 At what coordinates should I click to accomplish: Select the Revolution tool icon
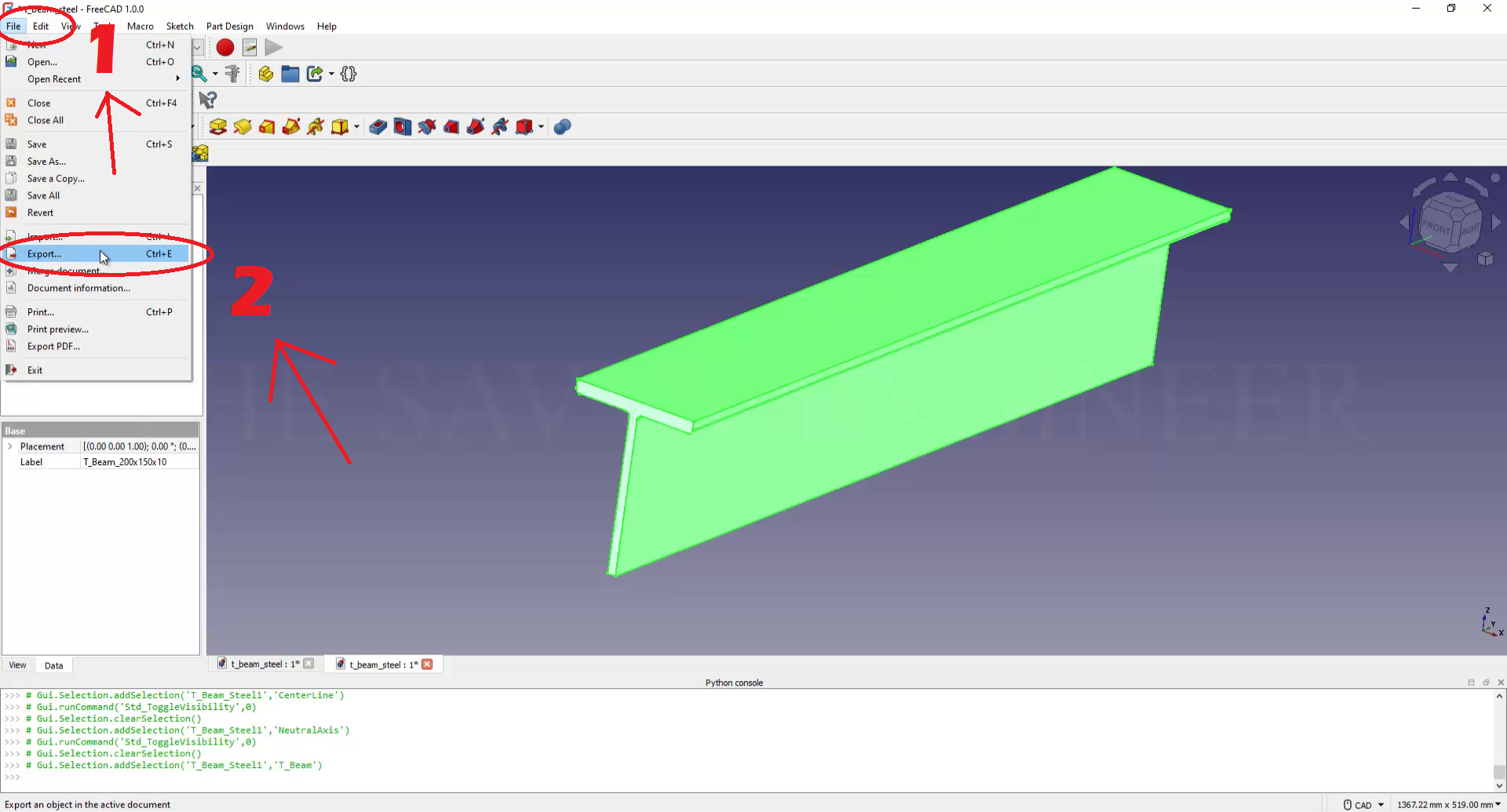pyautogui.click(x=243, y=127)
